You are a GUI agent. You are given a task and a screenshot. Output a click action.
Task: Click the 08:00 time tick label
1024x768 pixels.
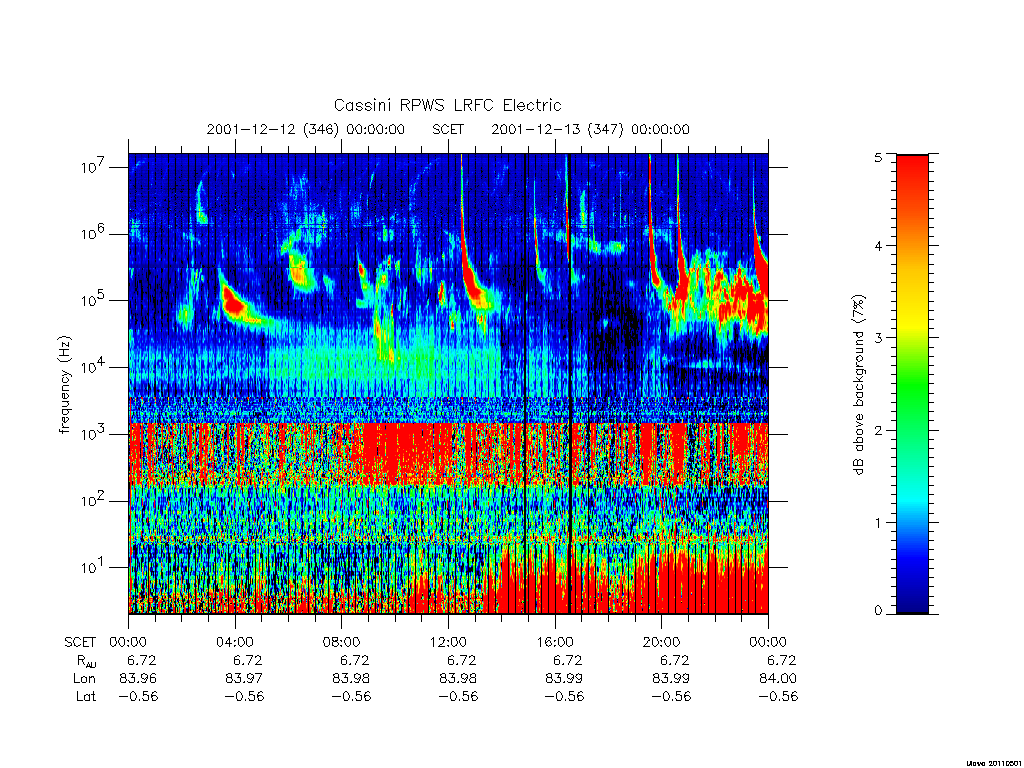(341, 642)
